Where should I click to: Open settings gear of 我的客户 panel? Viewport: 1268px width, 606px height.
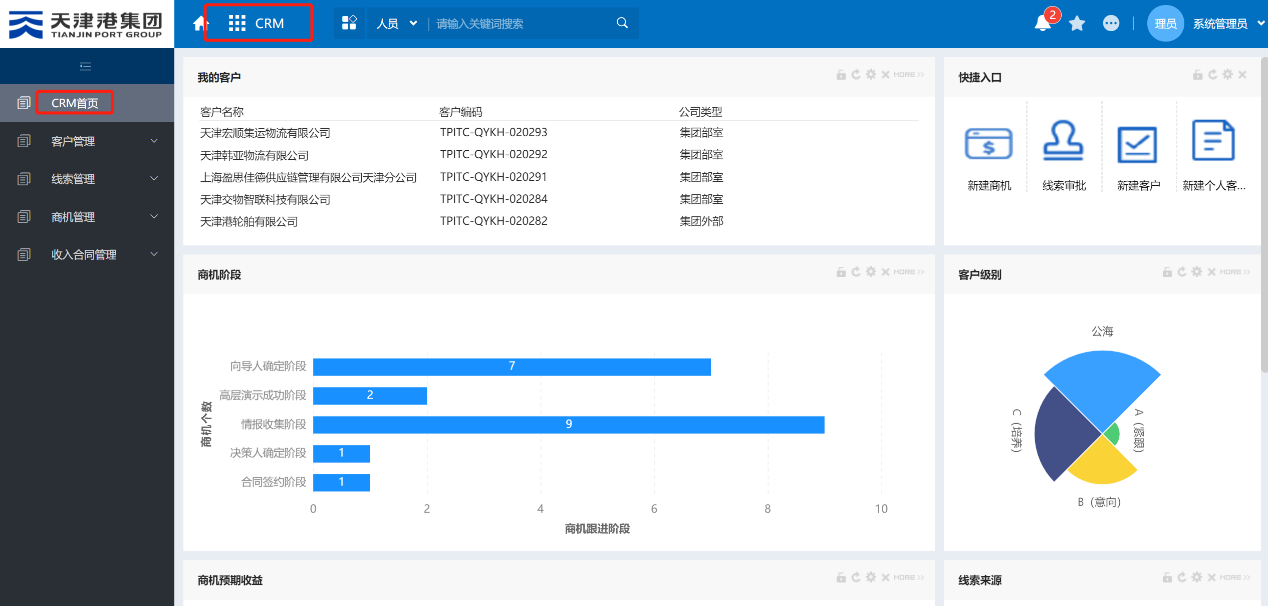pyautogui.click(x=871, y=75)
